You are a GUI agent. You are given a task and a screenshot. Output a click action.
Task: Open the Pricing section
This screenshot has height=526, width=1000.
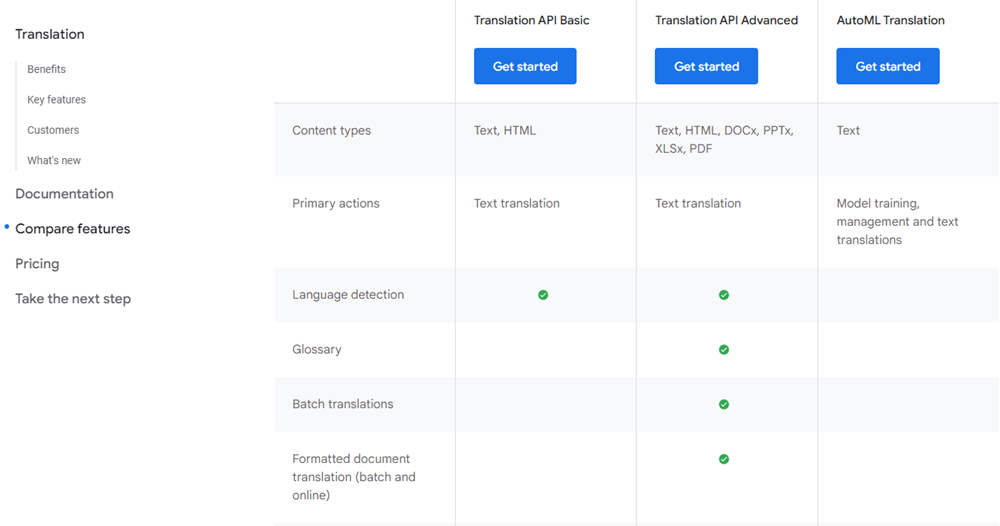(37, 264)
